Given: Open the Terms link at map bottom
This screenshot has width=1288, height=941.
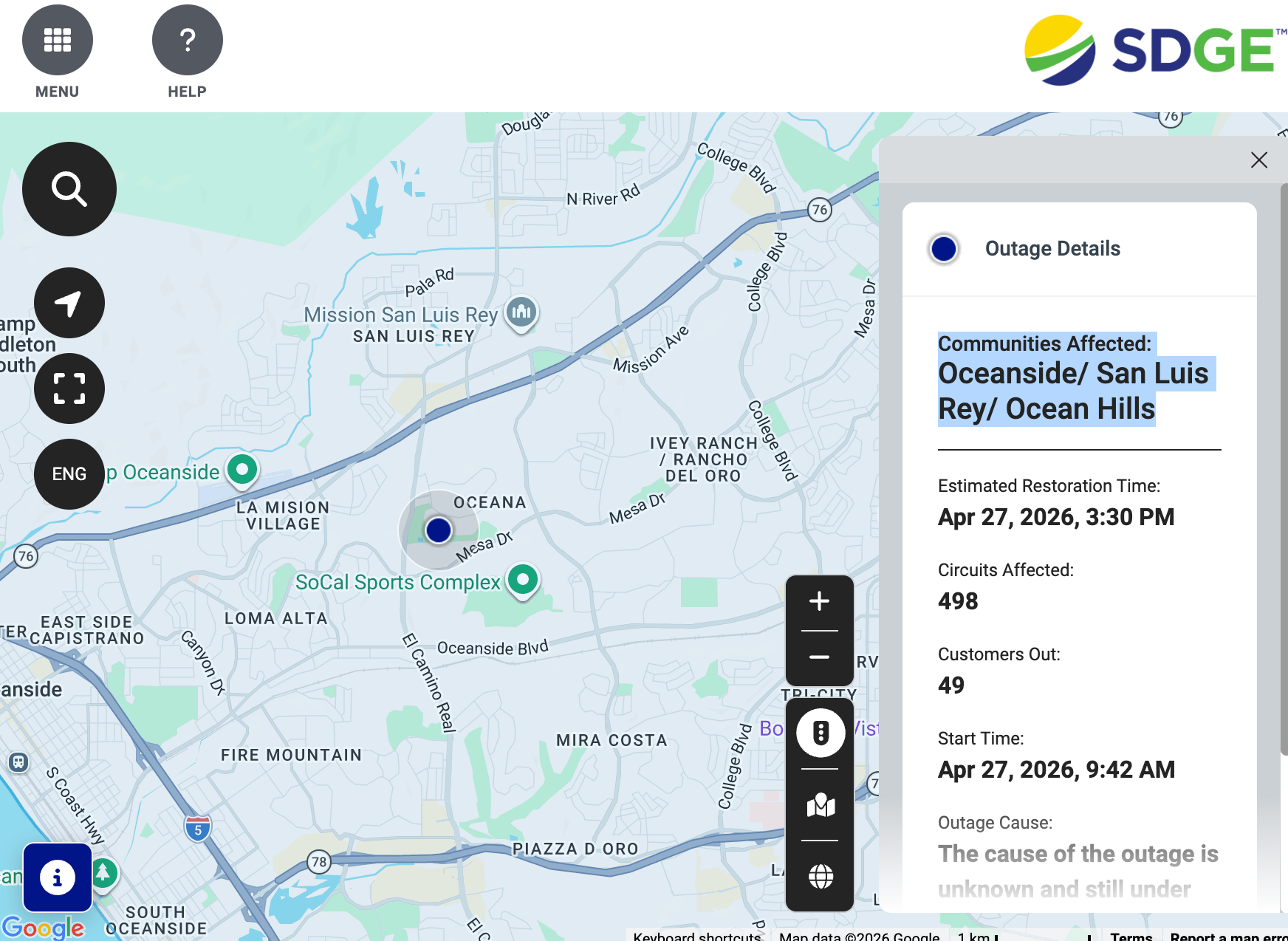Looking at the screenshot, I should 1131,936.
